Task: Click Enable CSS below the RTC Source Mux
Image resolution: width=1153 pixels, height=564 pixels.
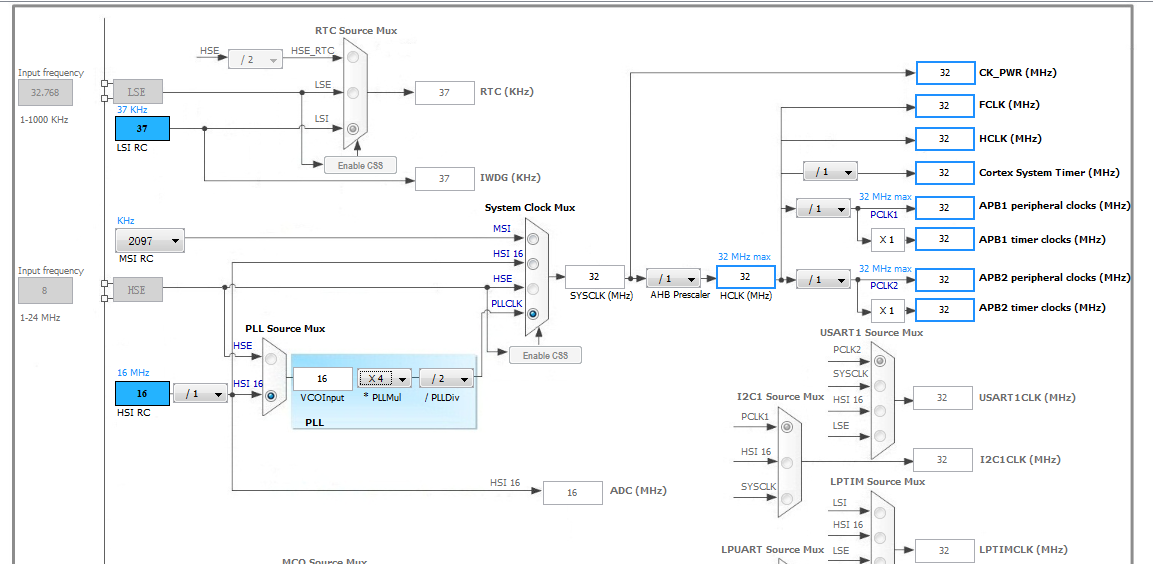Action: (360, 165)
